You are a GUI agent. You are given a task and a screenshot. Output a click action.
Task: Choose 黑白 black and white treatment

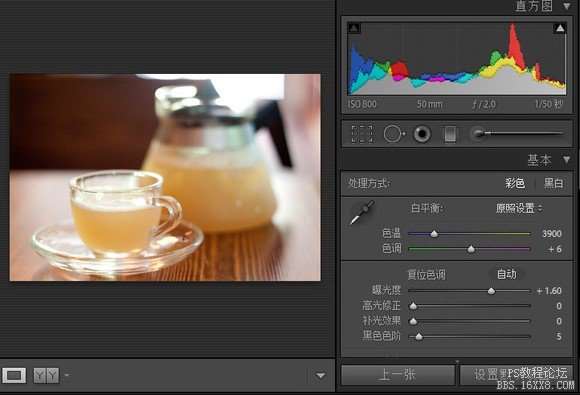tap(554, 183)
